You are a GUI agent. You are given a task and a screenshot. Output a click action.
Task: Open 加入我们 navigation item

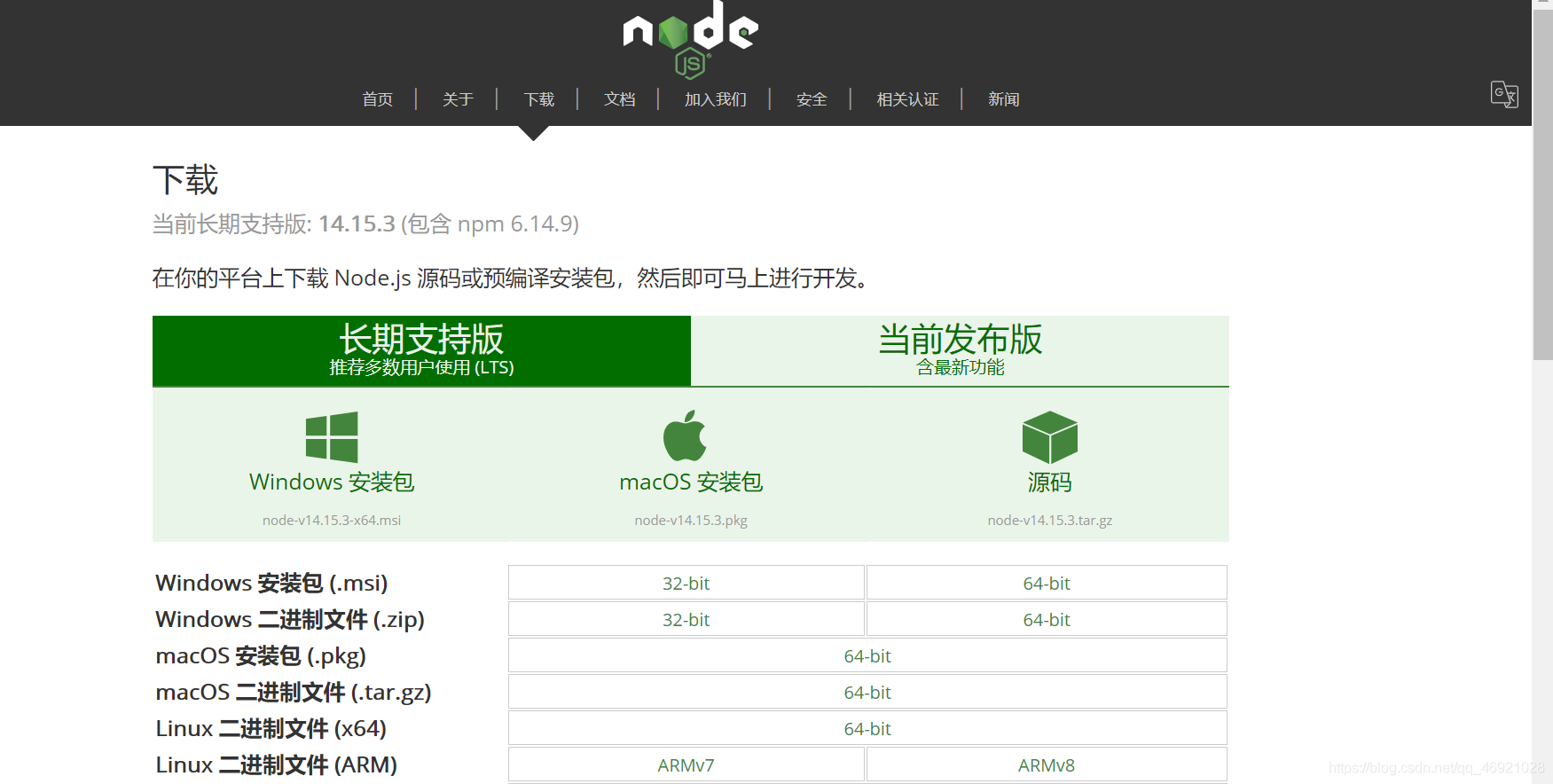(x=716, y=99)
